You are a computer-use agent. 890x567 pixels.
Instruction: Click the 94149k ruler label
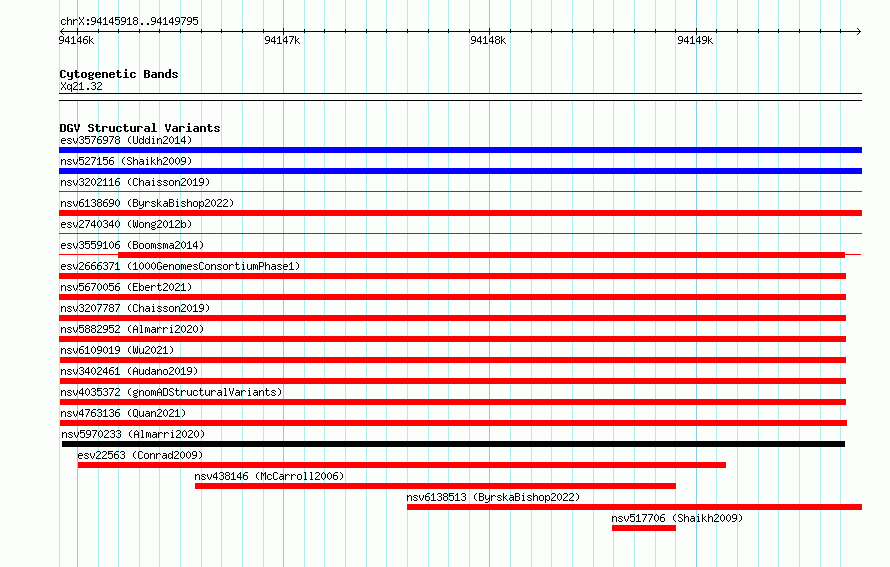[x=695, y=40]
